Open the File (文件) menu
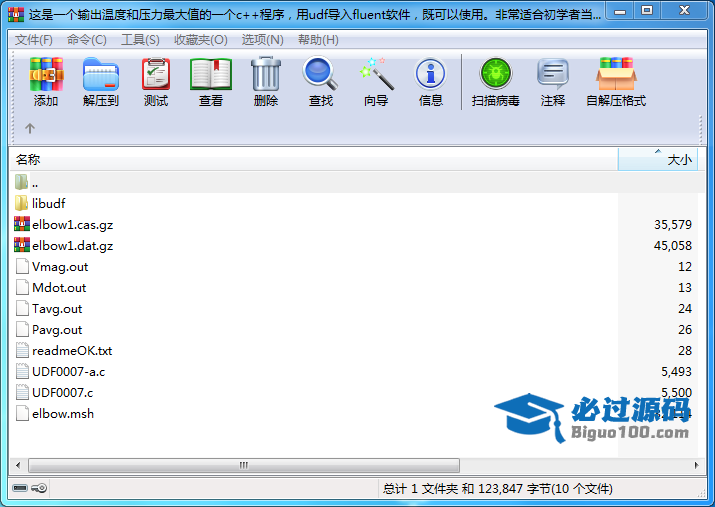The width and height of the screenshot is (715, 507). click(x=34, y=40)
